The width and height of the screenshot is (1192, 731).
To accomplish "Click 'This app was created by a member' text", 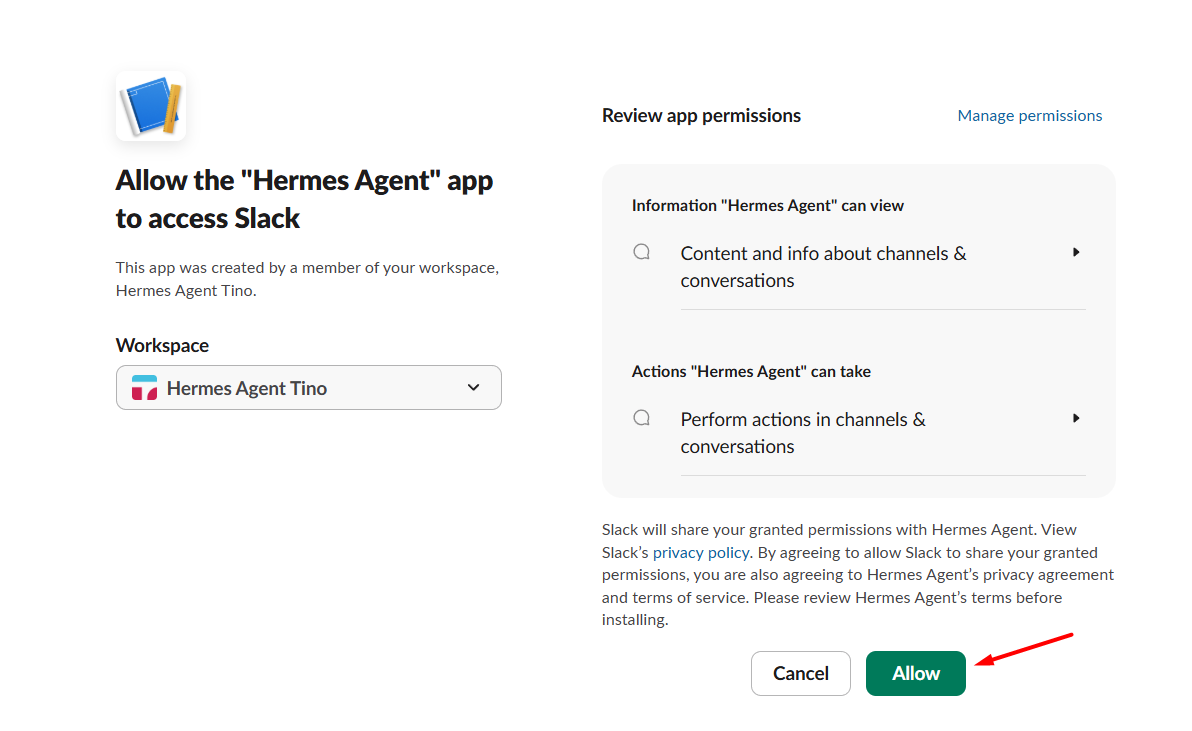I will (307, 279).
